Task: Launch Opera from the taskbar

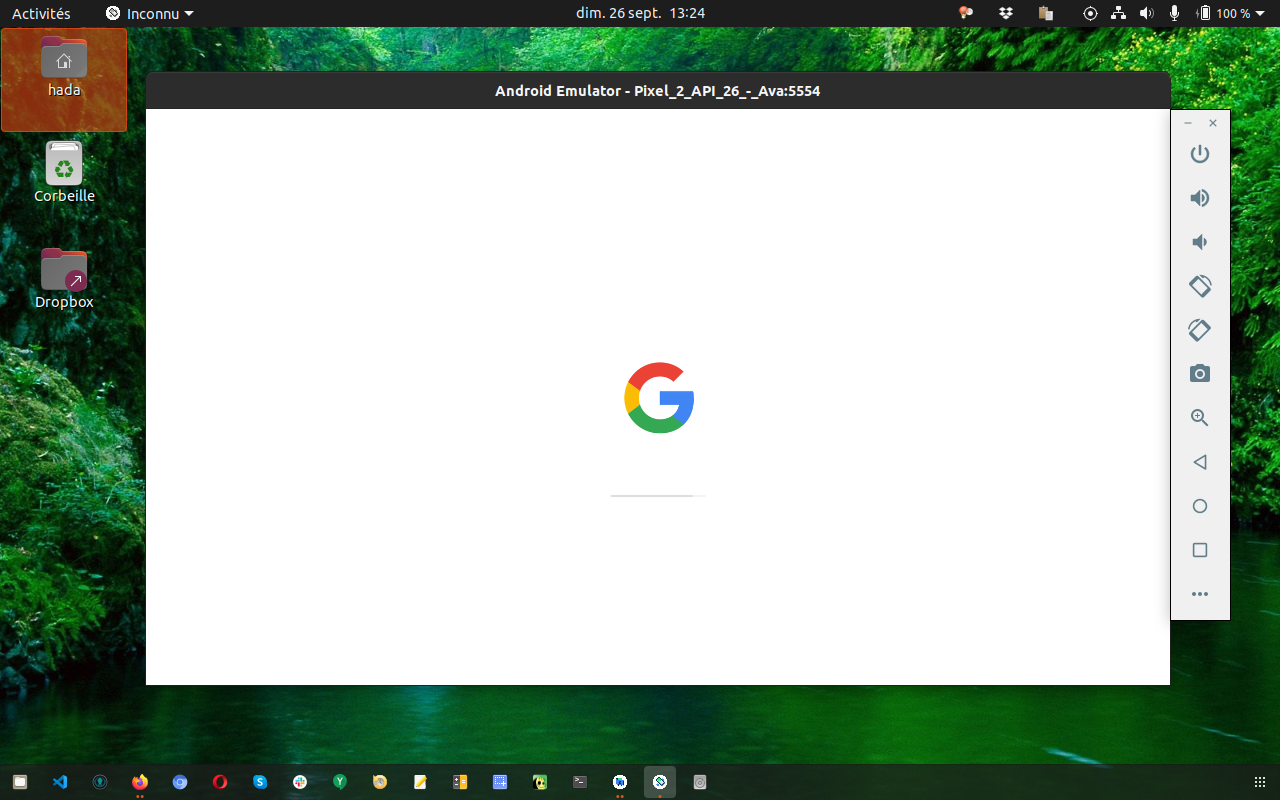Action: [220, 782]
